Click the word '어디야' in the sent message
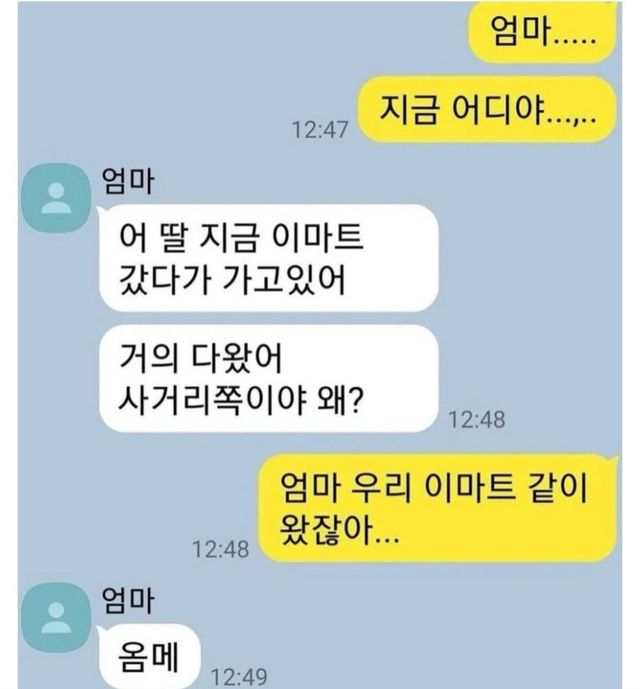 [497, 109]
